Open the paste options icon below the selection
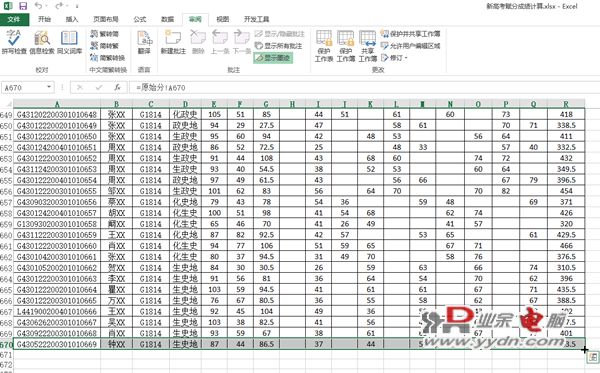Viewport: 600px width, 373px height. click(593, 358)
